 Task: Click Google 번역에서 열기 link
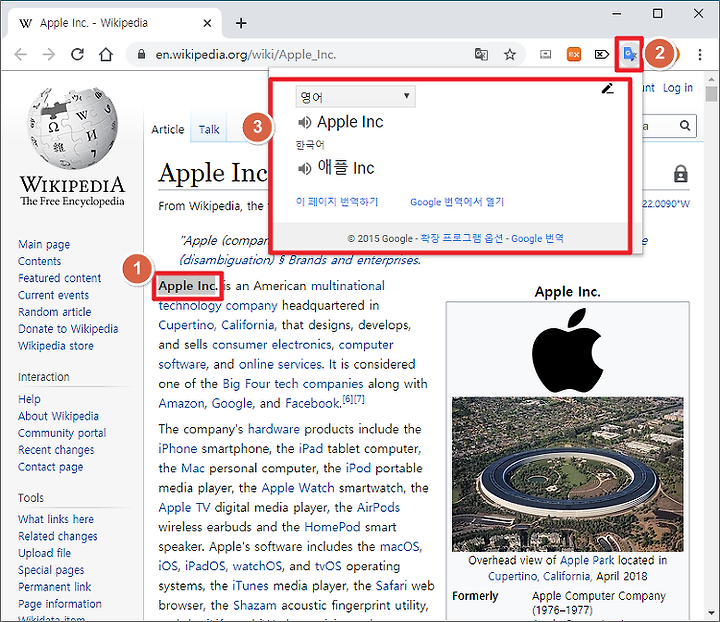457,202
